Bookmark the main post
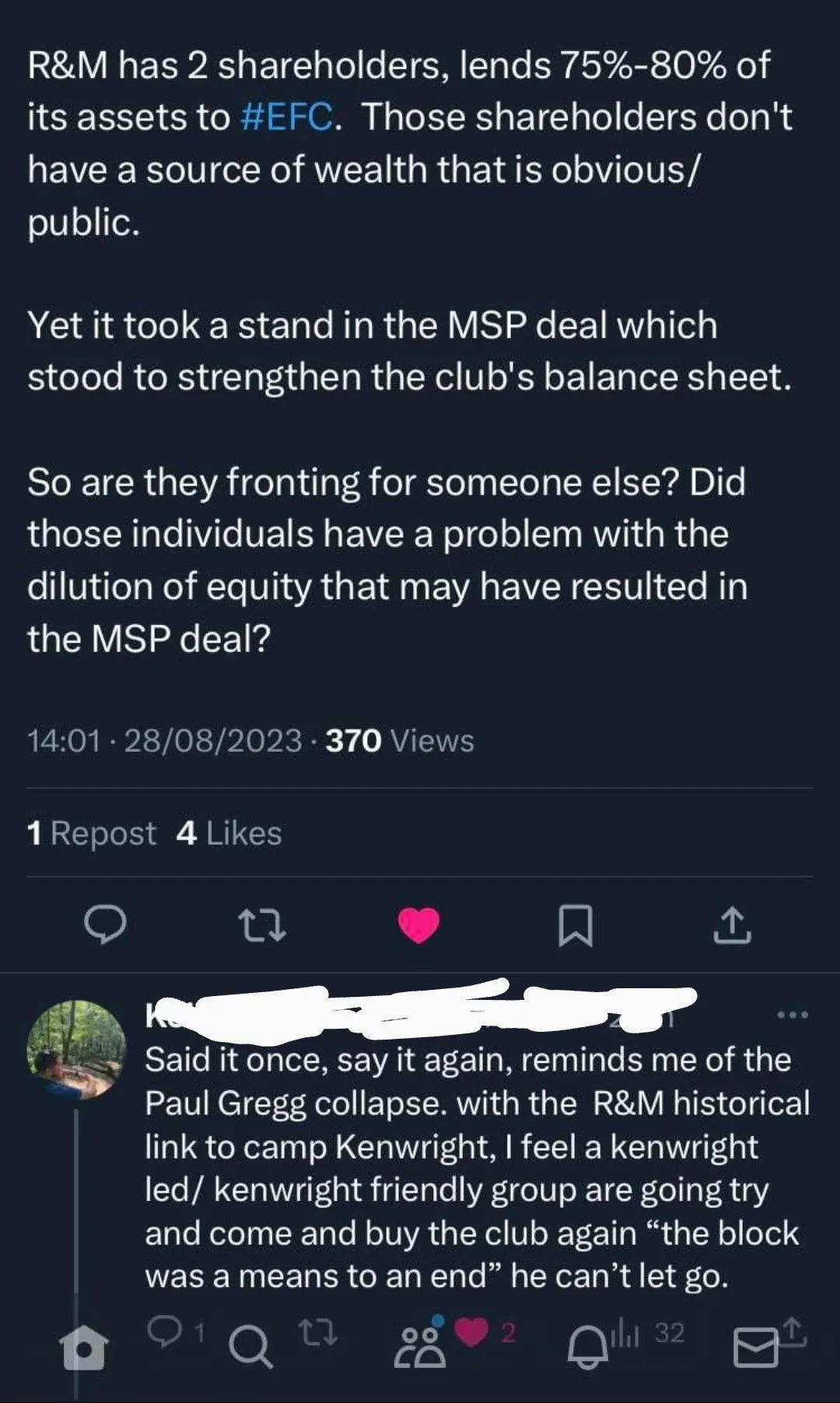840x1403 pixels. click(576, 925)
